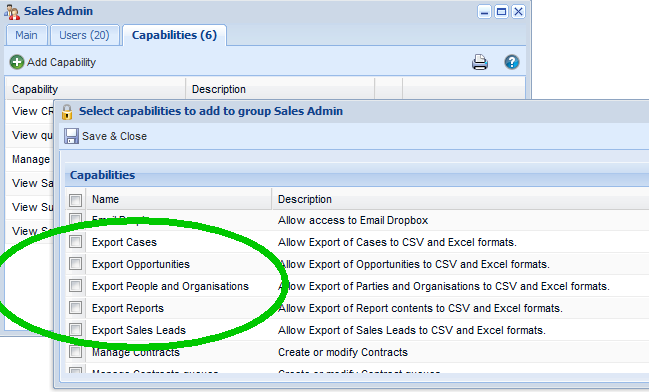The image size is (649, 392).
Task: Click 'Create or modify Contracts' description
Action: (x=343, y=352)
